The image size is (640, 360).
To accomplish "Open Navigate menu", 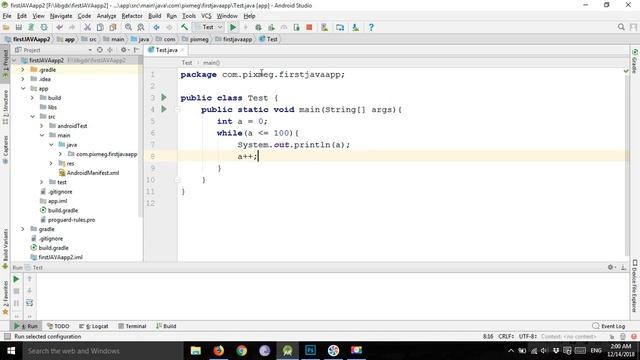I will [x=61, y=16].
